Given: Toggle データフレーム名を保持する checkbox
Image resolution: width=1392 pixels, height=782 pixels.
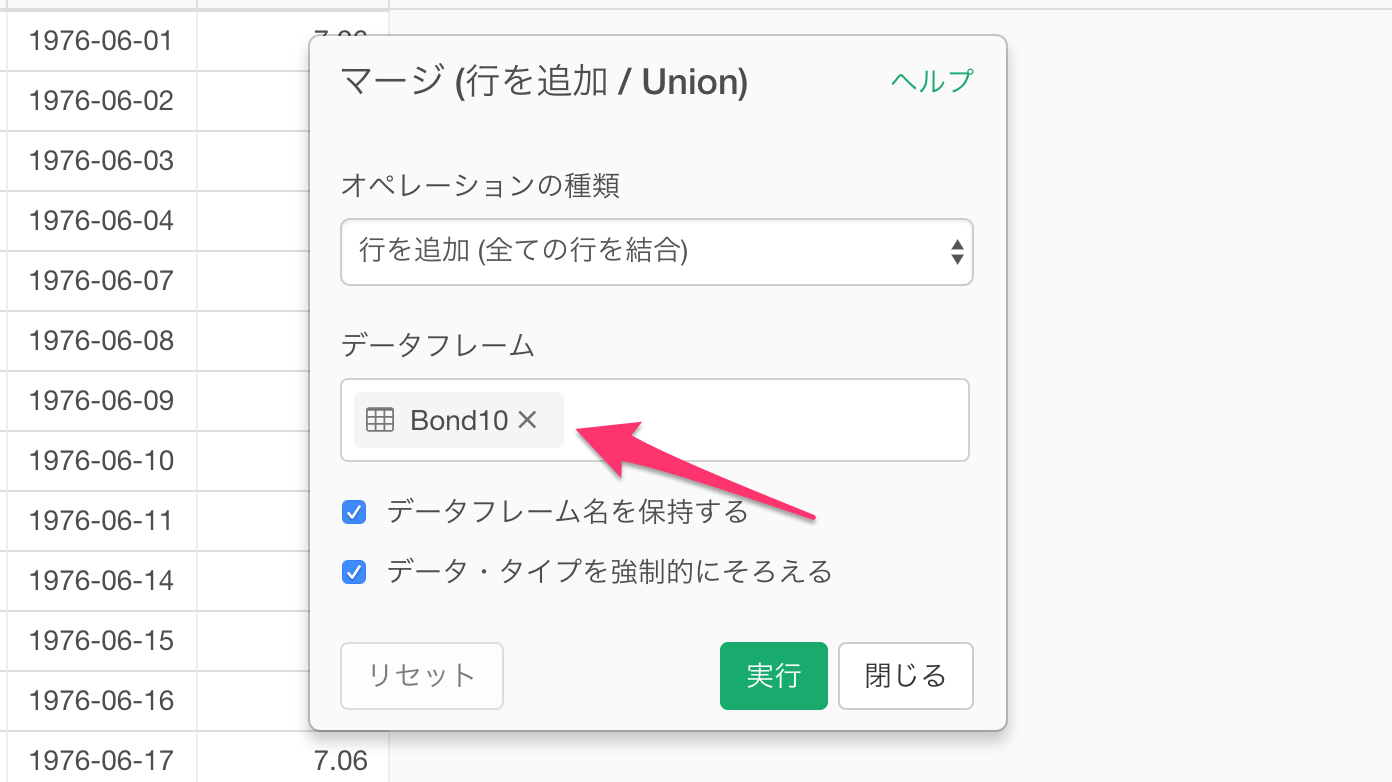Looking at the screenshot, I should point(354,513).
